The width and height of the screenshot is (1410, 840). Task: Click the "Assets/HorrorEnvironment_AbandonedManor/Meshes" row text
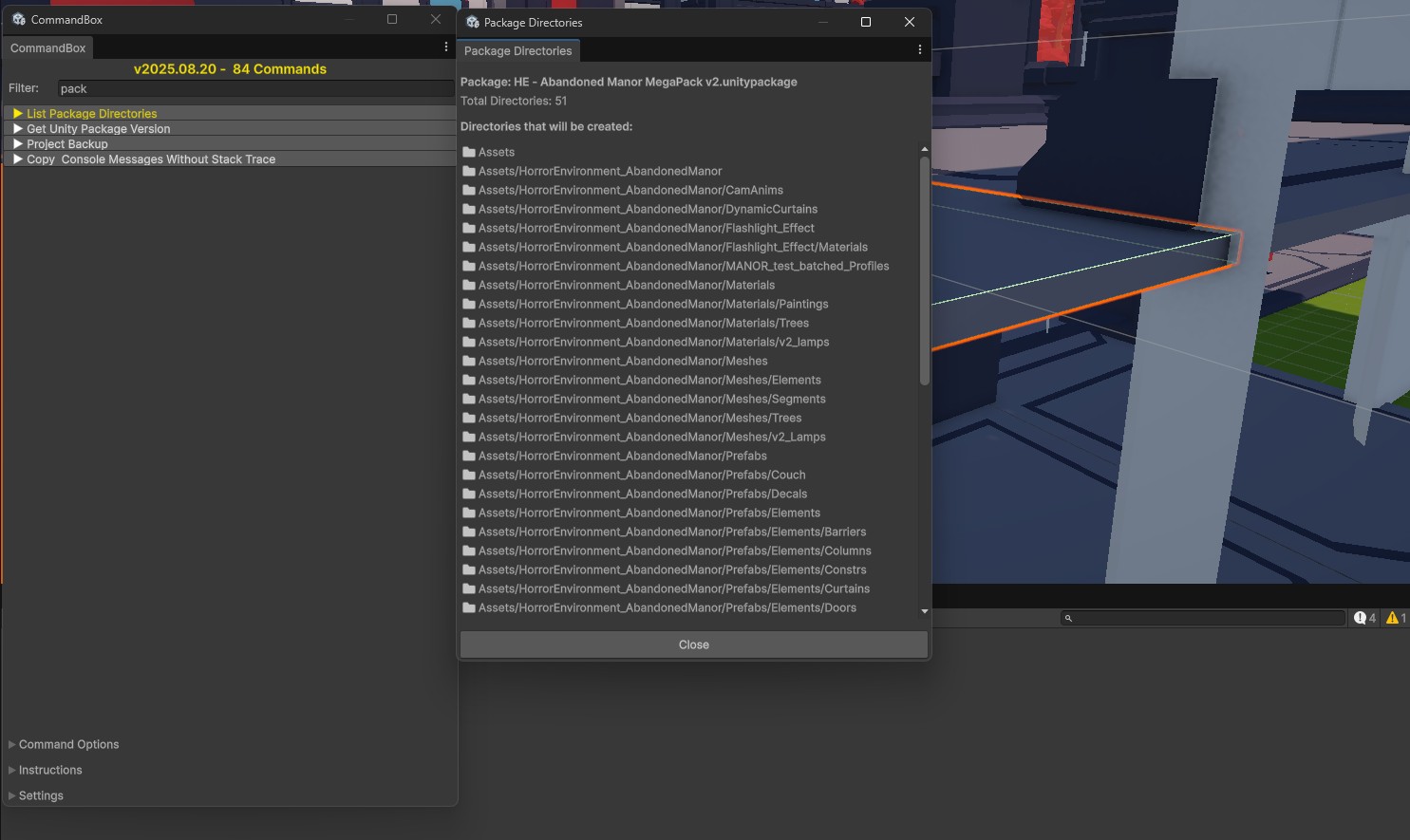point(623,361)
